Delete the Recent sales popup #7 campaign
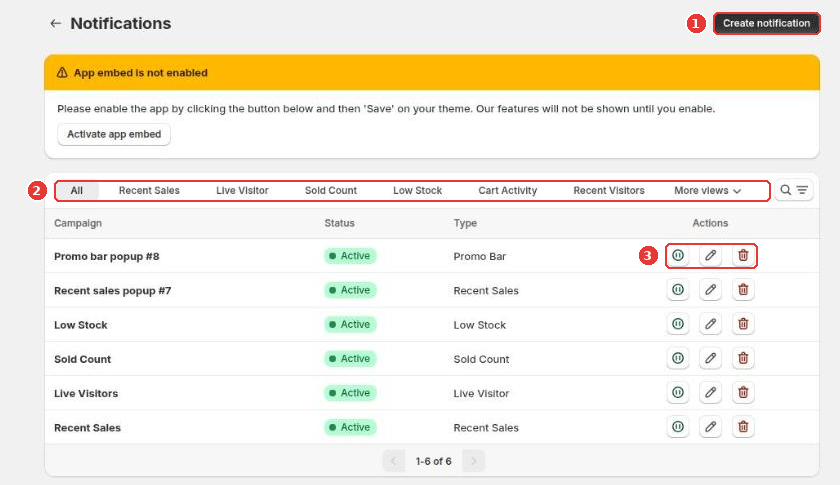The width and height of the screenshot is (840, 485). (743, 290)
